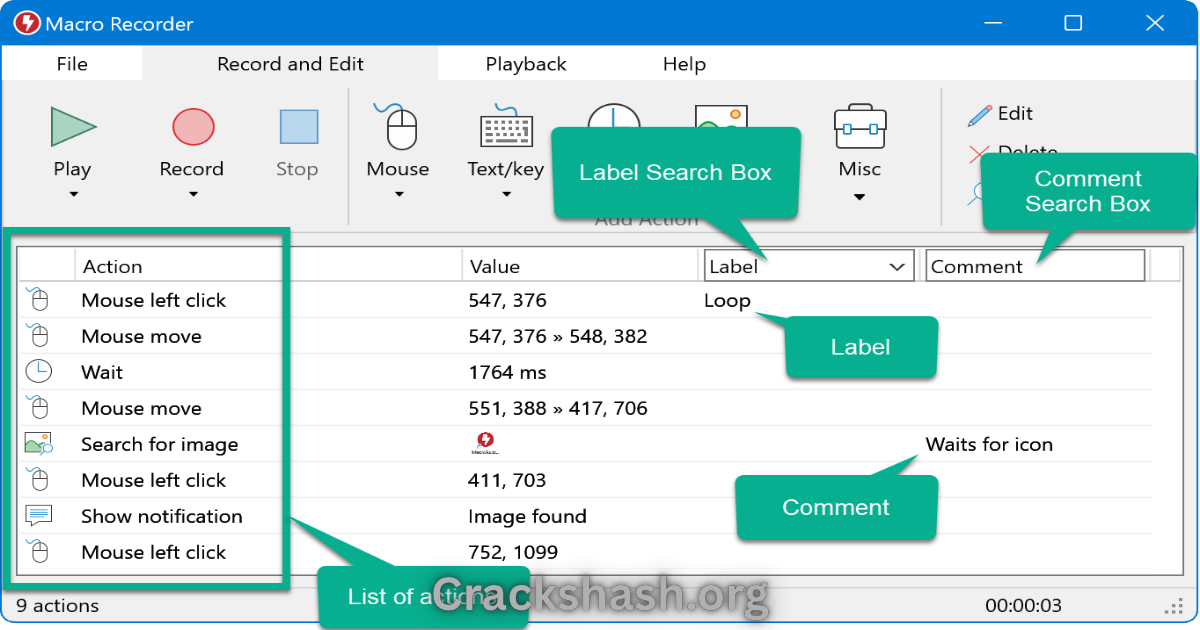Click the Record button label
The image size is (1200, 630).
192,169
